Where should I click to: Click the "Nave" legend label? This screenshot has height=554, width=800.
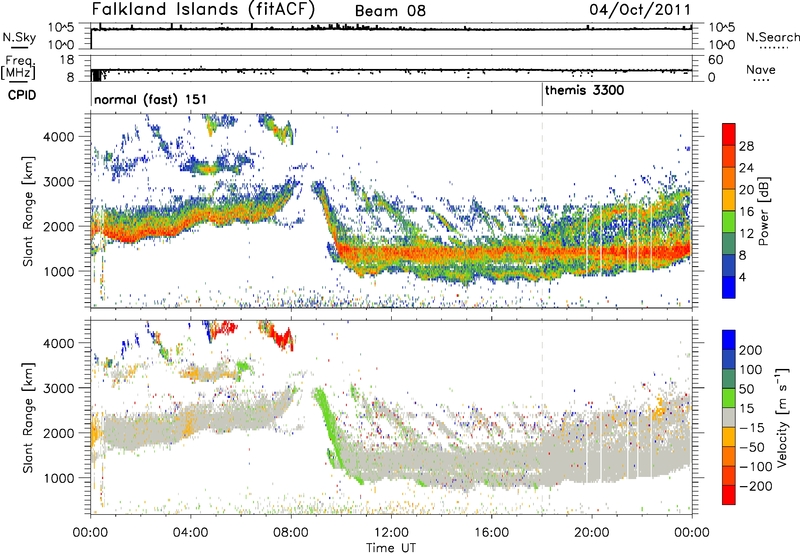click(761, 69)
